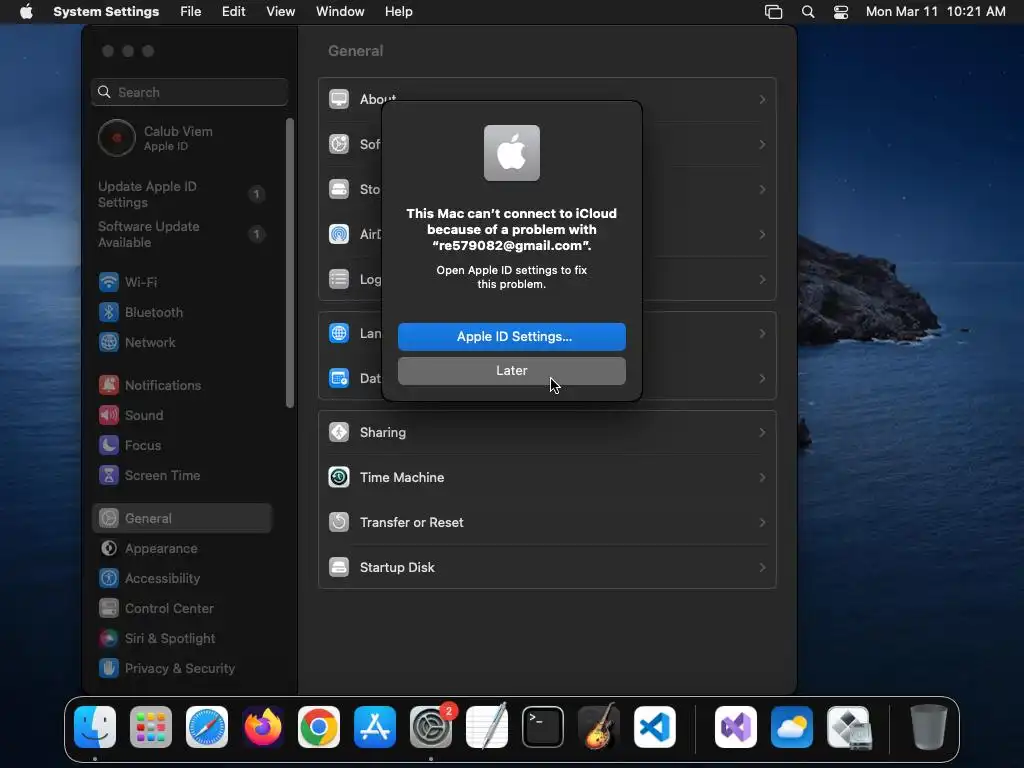Open Boot Camp Assistant from Dock
Image resolution: width=1024 pixels, height=768 pixels.
(848, 727)
